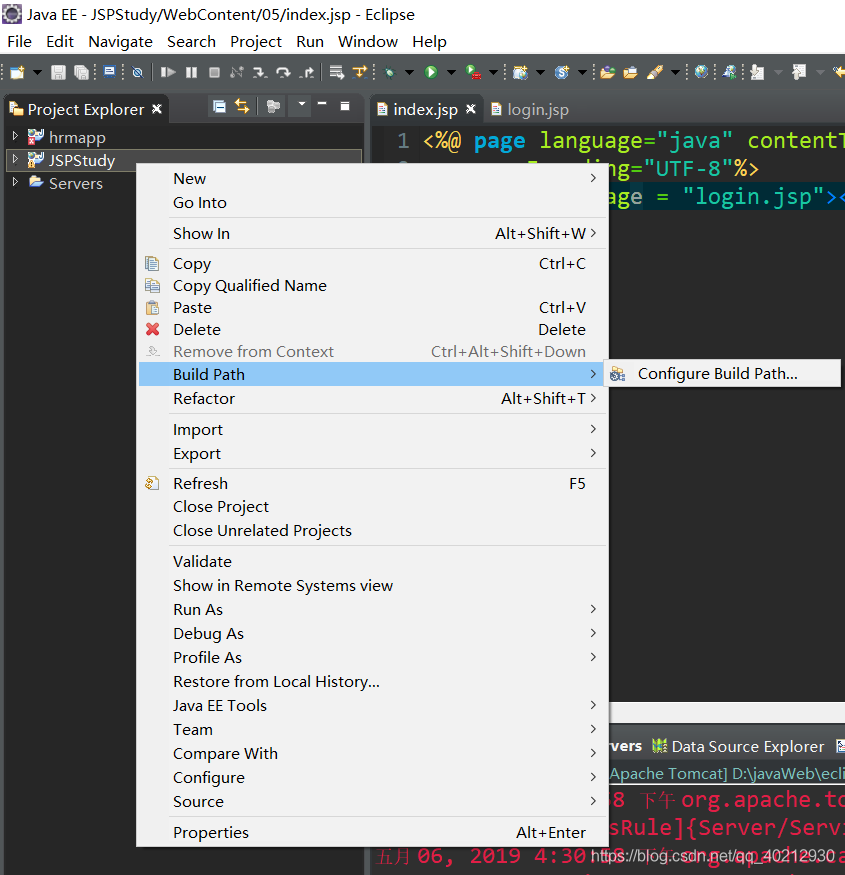Viewport: 845px width, 875px height.
Task: Select Properties in context menu
Action: (x=373, y=833)
